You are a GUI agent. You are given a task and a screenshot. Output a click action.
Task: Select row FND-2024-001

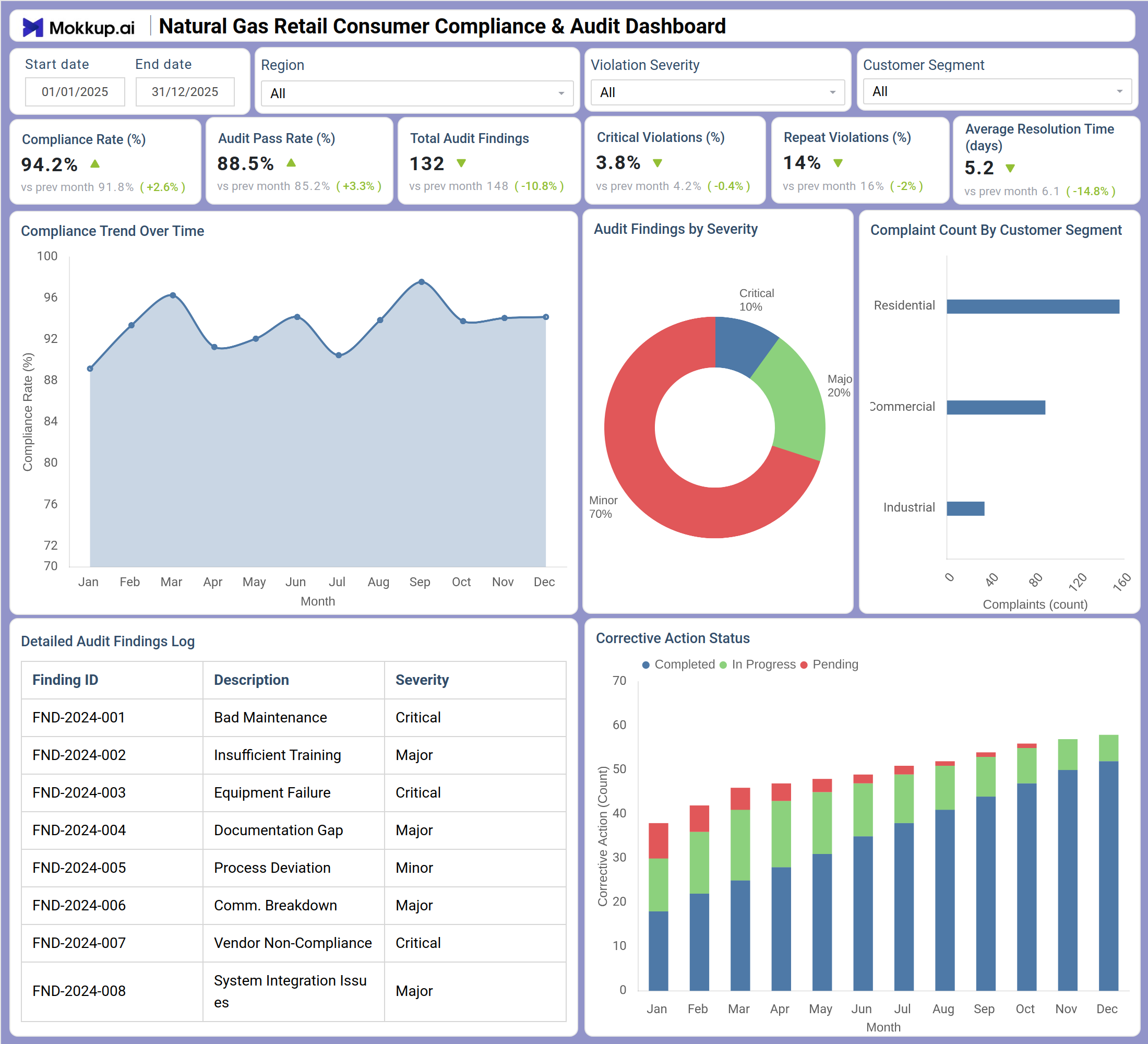tap(294, 718)
